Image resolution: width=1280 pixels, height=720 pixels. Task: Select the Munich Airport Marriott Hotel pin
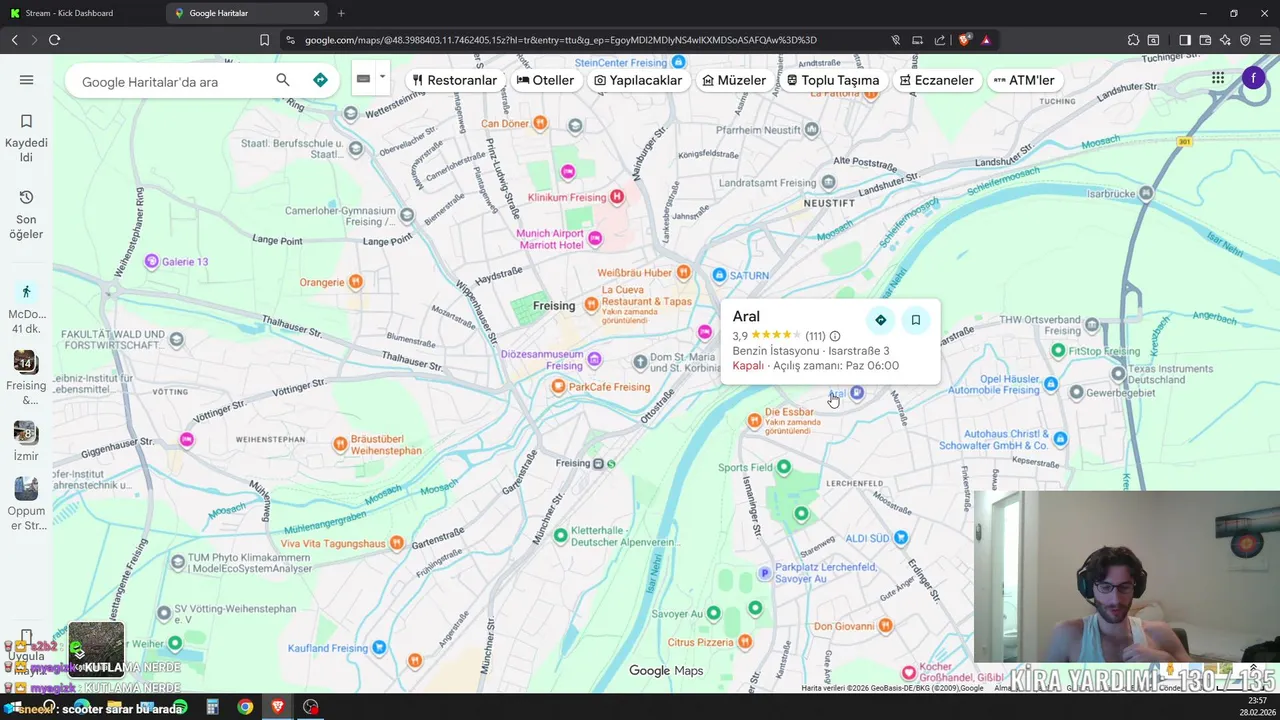(x=595, y=238)
